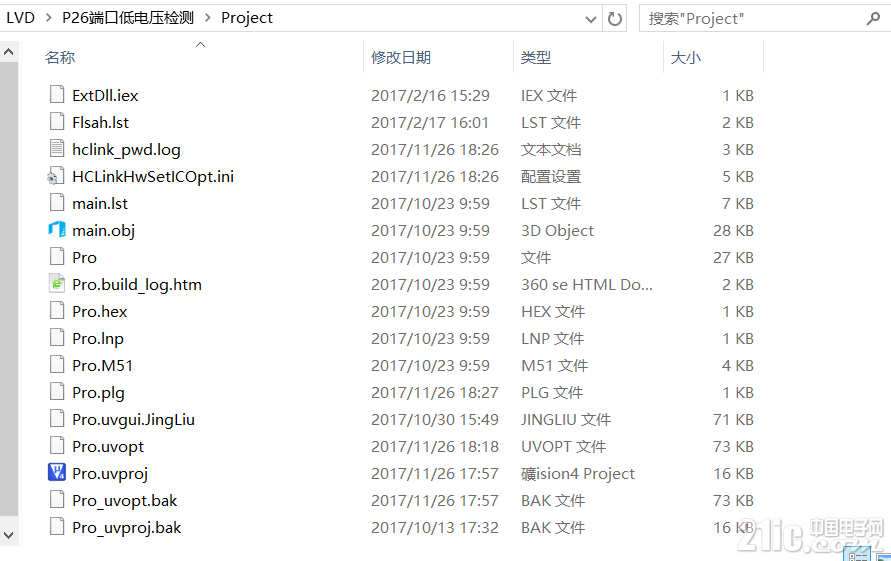Select the file name Pro.build_log.htm
This screenshot has height=561, width=891.
[137, 284]
